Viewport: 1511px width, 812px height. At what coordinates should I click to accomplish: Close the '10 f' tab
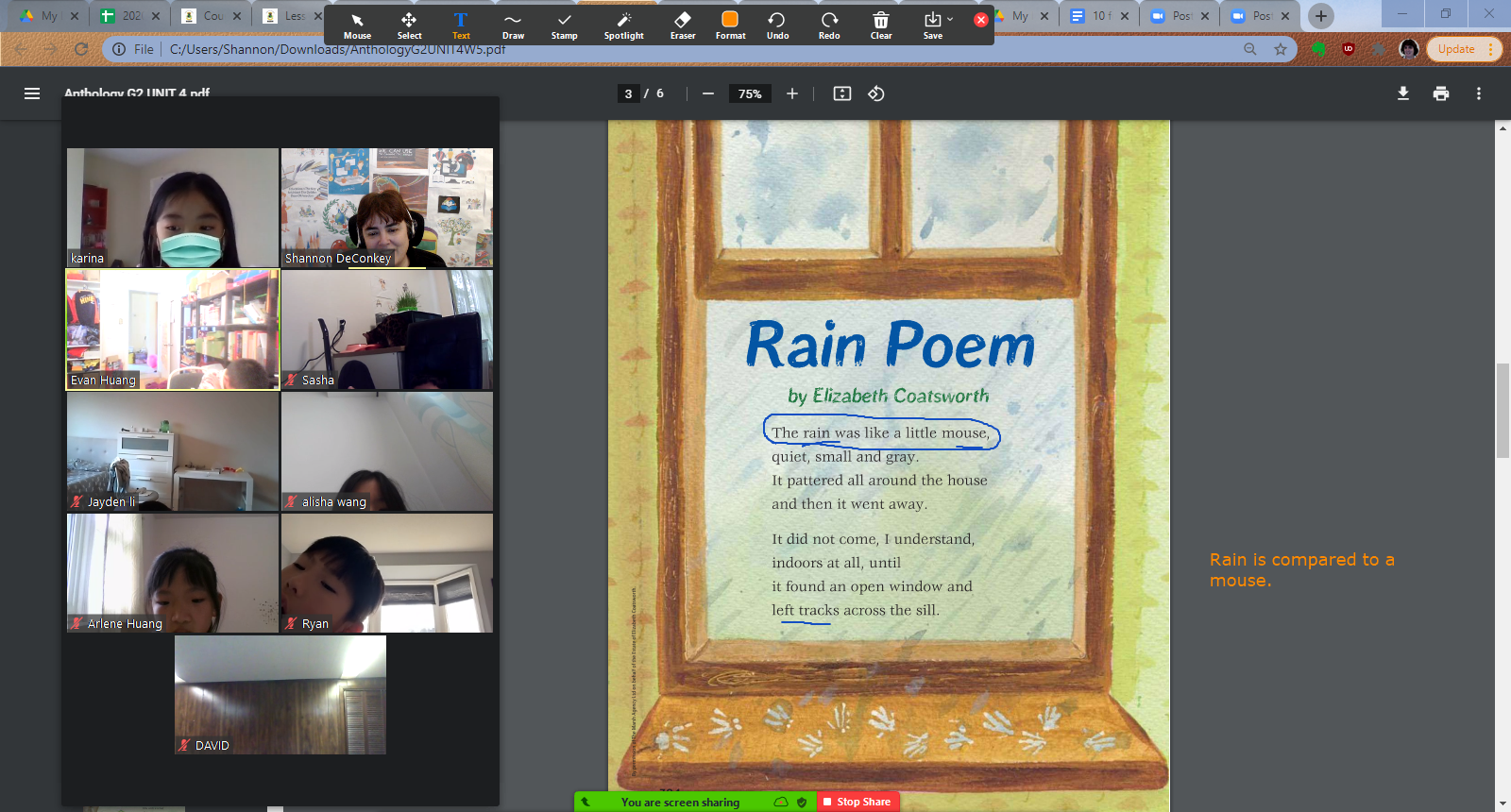[1125, 16]
